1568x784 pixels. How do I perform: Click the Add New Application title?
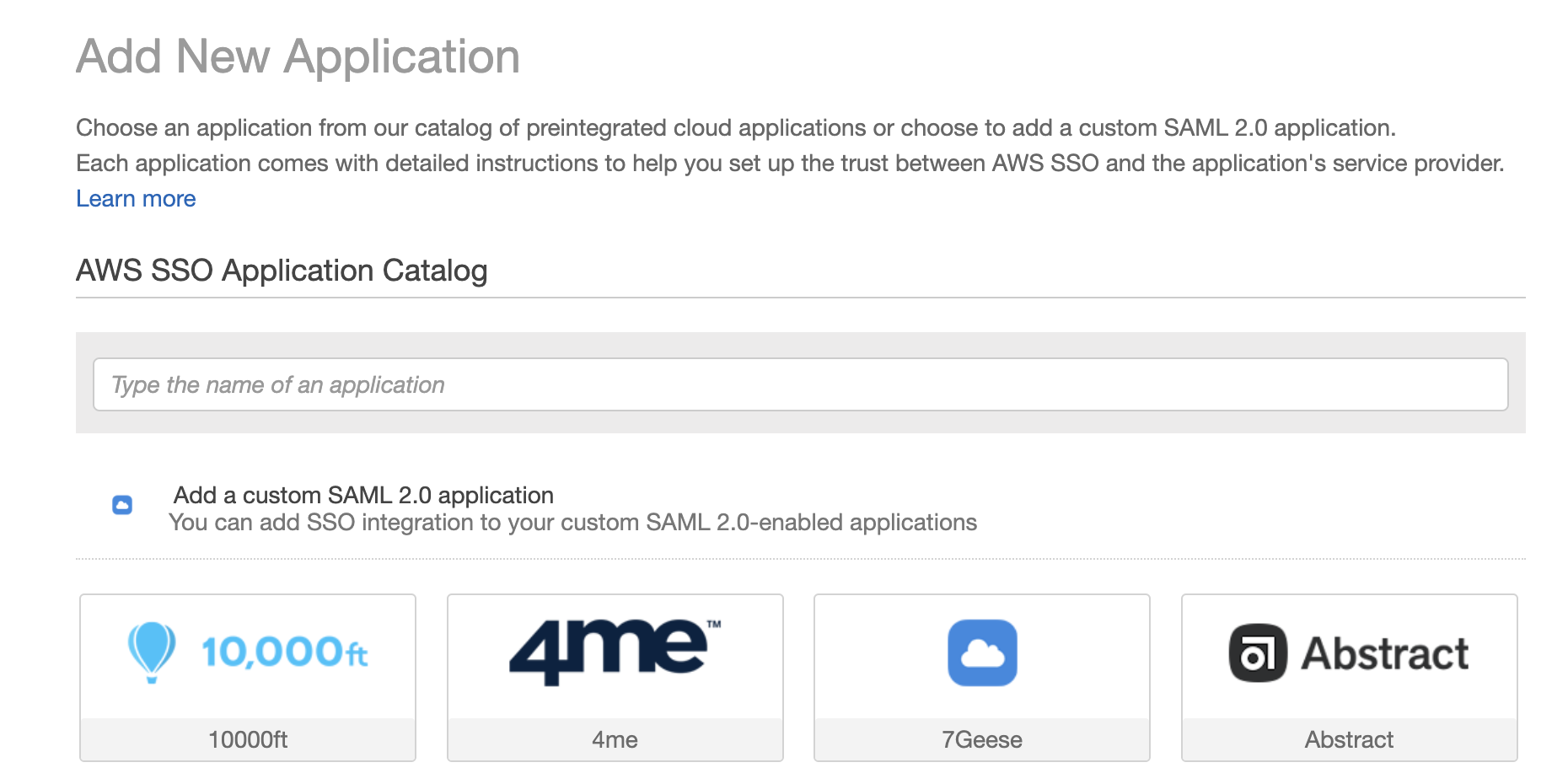pos(298,56)
